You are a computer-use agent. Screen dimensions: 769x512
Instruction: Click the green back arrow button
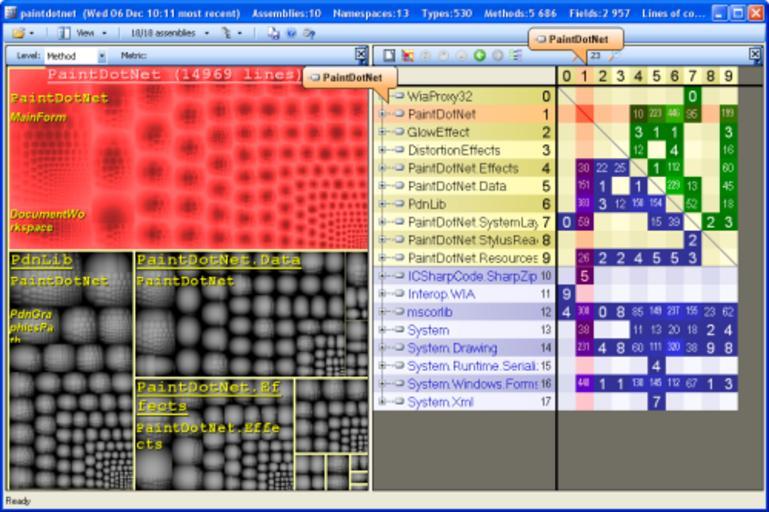[480, 55]
